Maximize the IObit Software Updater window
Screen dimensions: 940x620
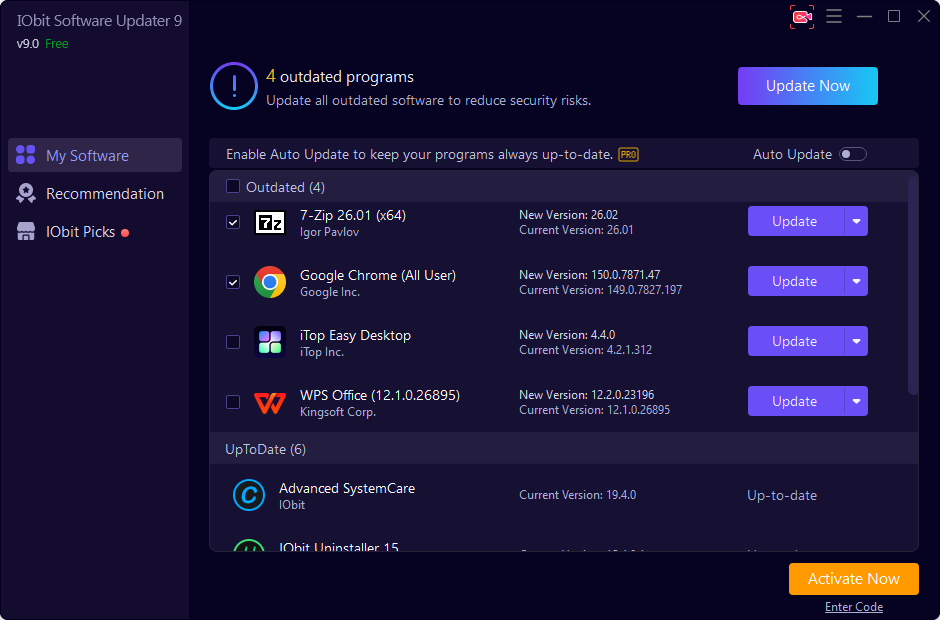894,16
